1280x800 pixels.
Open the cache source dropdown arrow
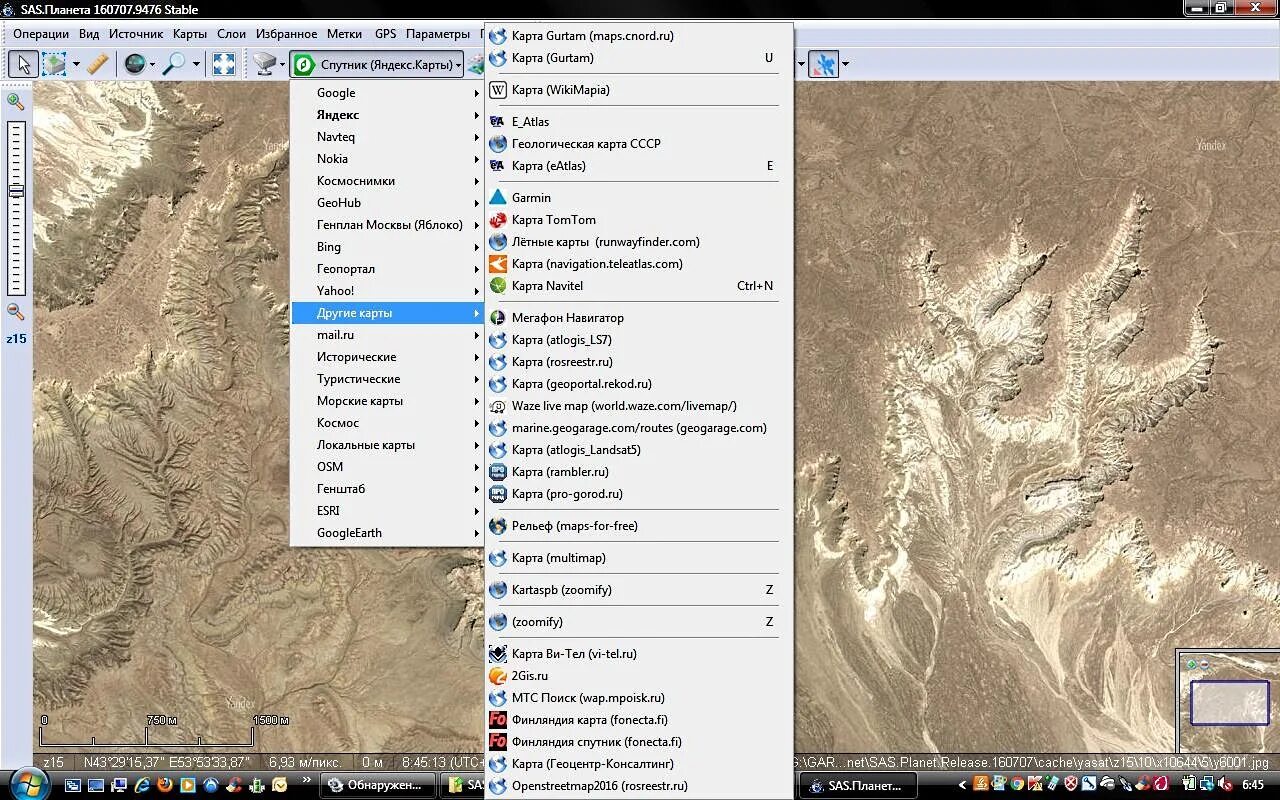(x=283, y=65)
